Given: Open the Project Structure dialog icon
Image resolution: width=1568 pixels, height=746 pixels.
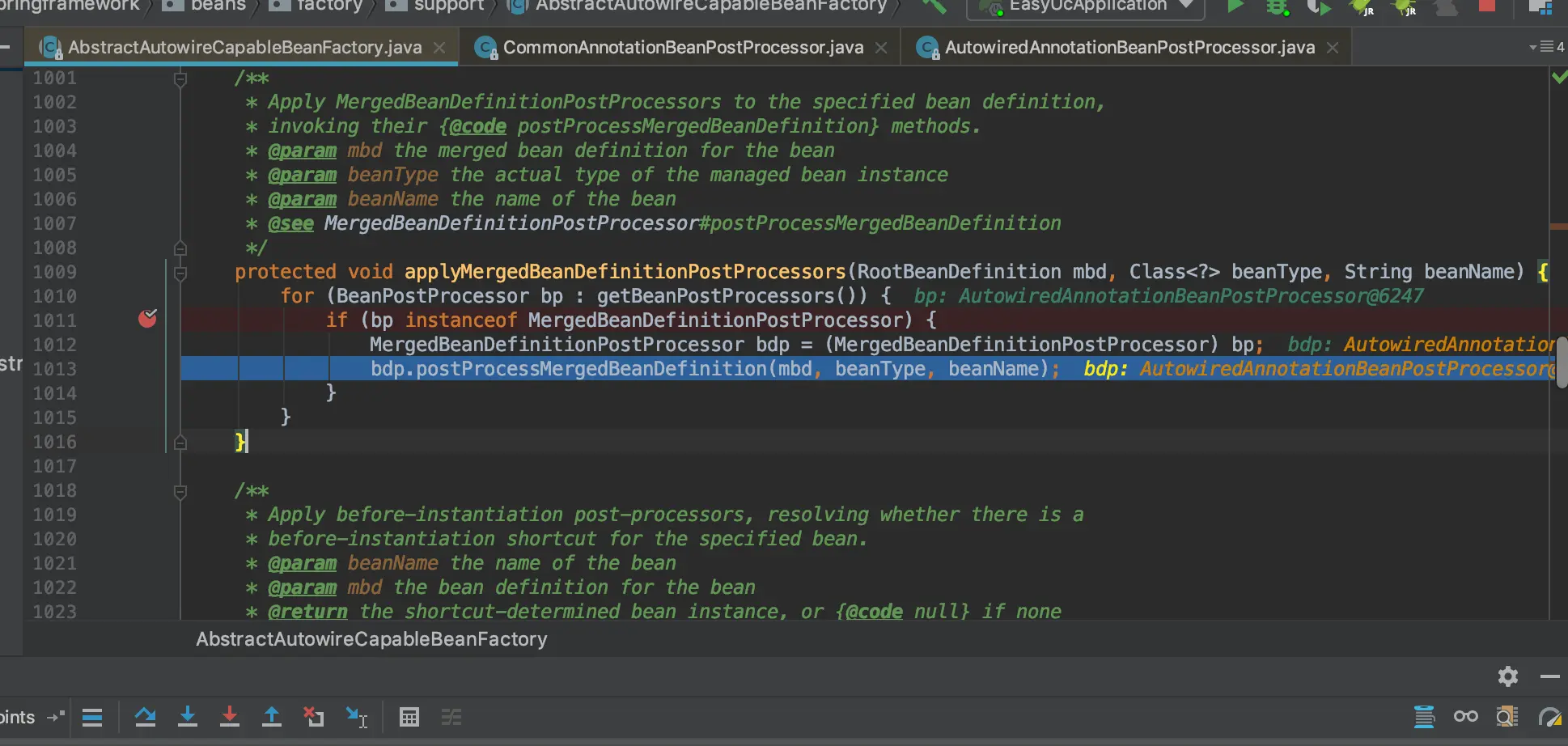Looking at the screenshot, I should [1540, 6].
